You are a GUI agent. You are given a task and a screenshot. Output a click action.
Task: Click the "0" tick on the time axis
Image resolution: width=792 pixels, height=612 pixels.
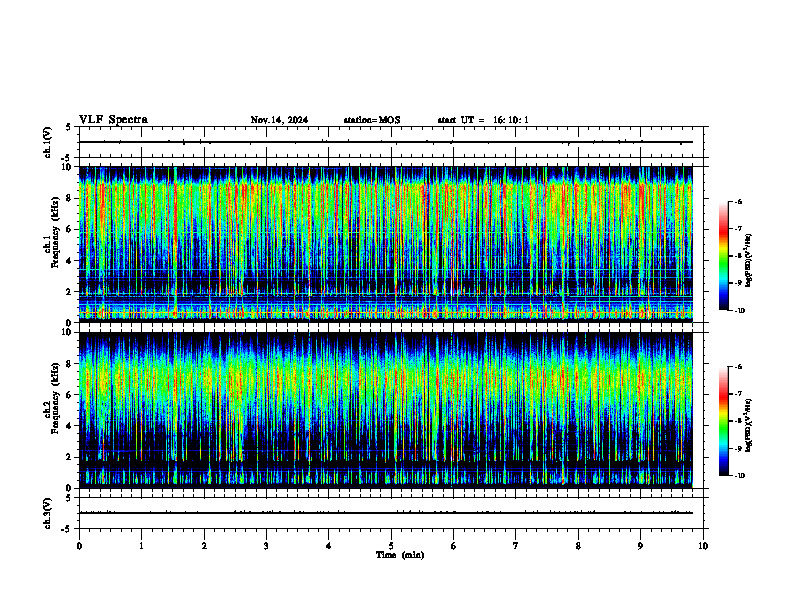(x=79, y=546)
